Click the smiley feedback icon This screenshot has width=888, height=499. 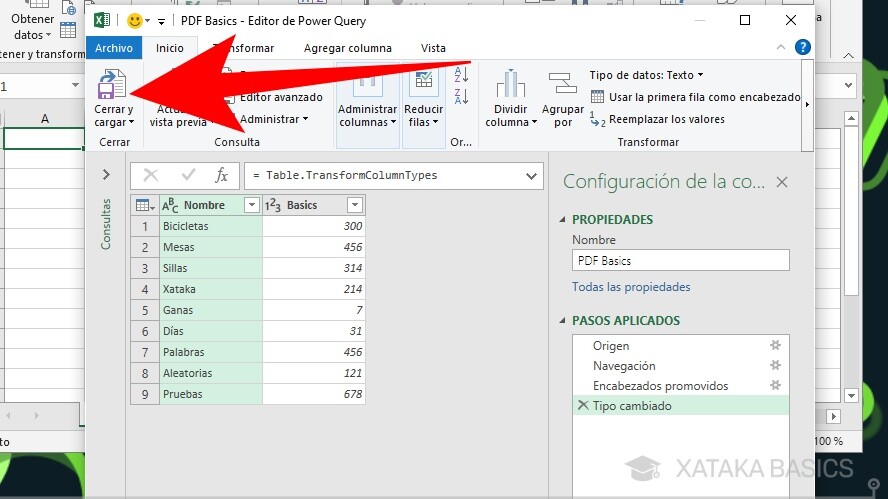[x=135, y=21]
